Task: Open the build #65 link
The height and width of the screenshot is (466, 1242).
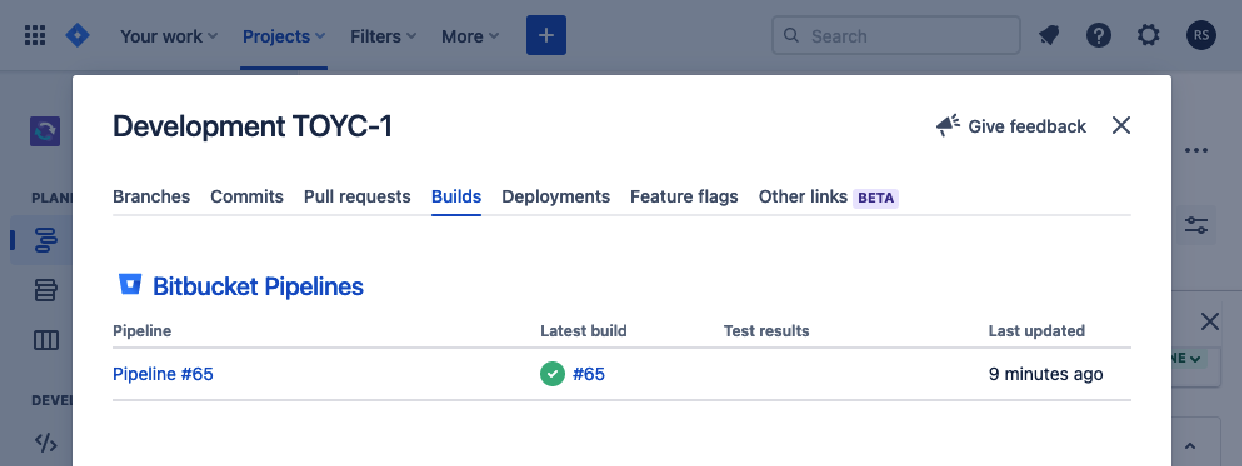Action: point(589,374)
